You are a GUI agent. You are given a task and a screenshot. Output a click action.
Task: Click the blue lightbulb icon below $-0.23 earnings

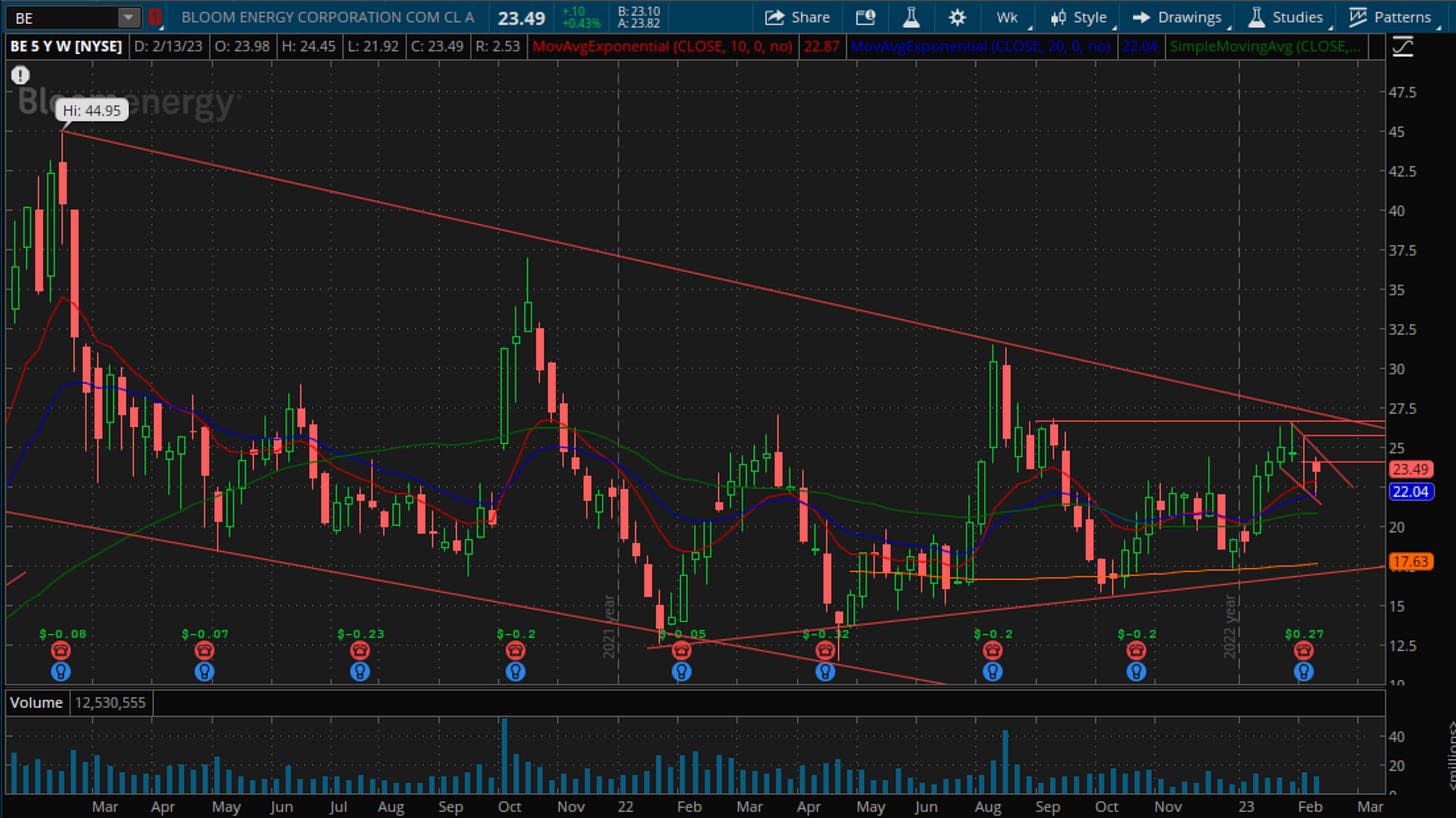click(x=360, y=672)
